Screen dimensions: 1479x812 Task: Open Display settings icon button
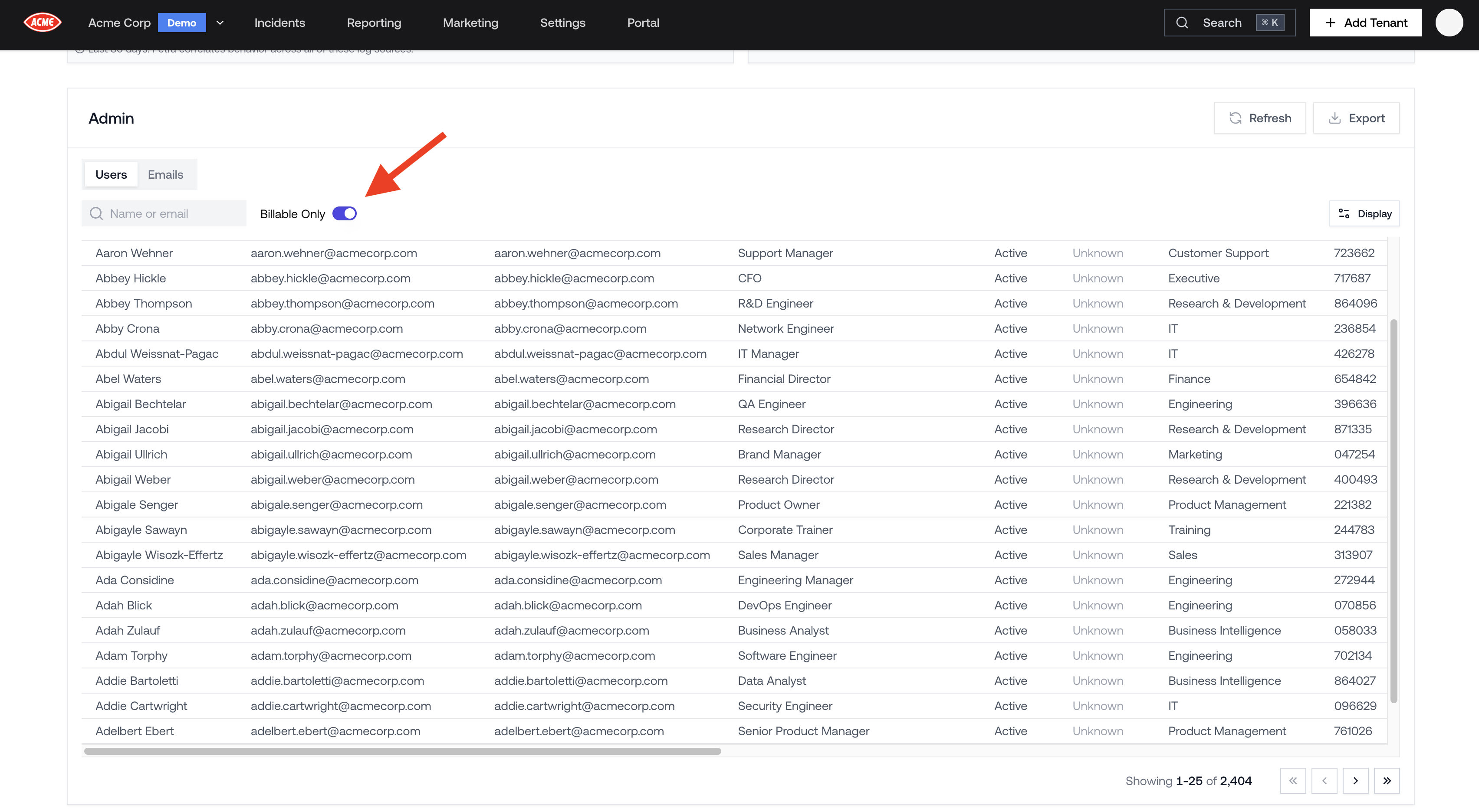click(x=1364, y=213)
